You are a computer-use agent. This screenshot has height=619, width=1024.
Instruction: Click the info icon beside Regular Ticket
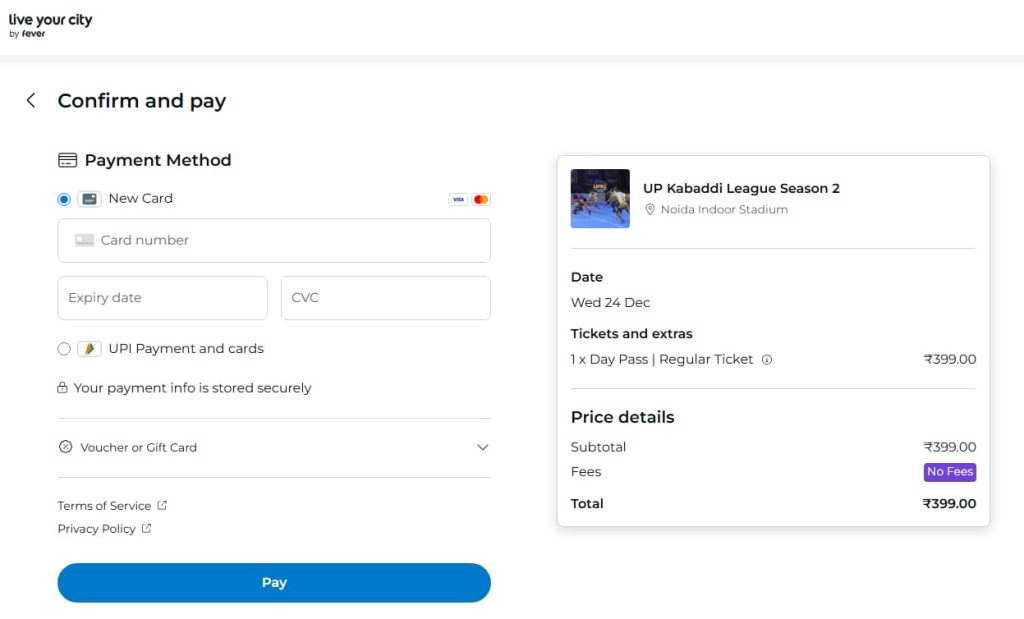pos(767,359)
